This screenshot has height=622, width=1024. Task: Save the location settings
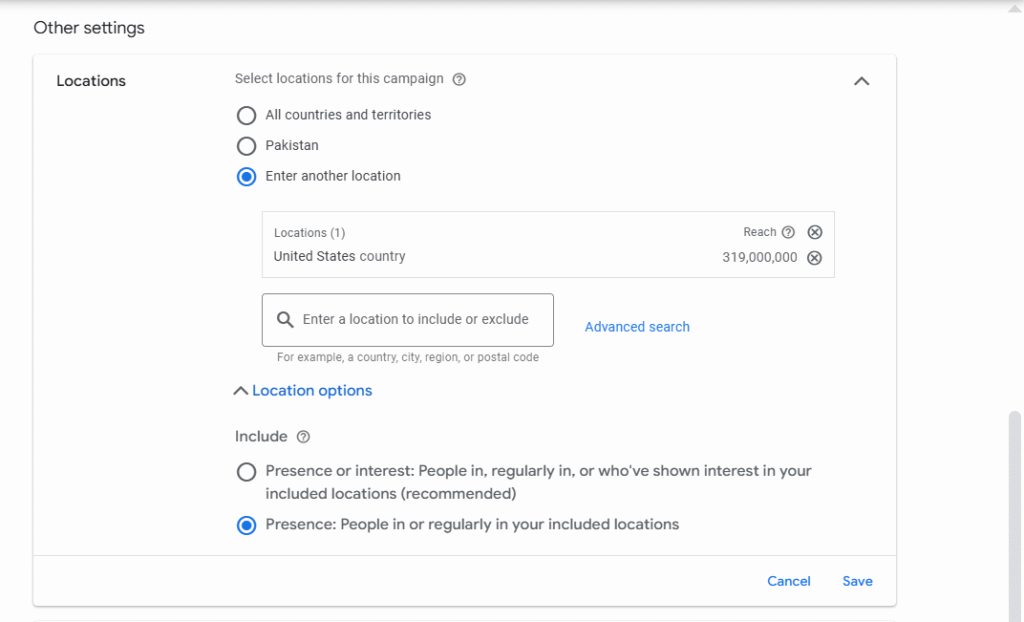point(857,581)
